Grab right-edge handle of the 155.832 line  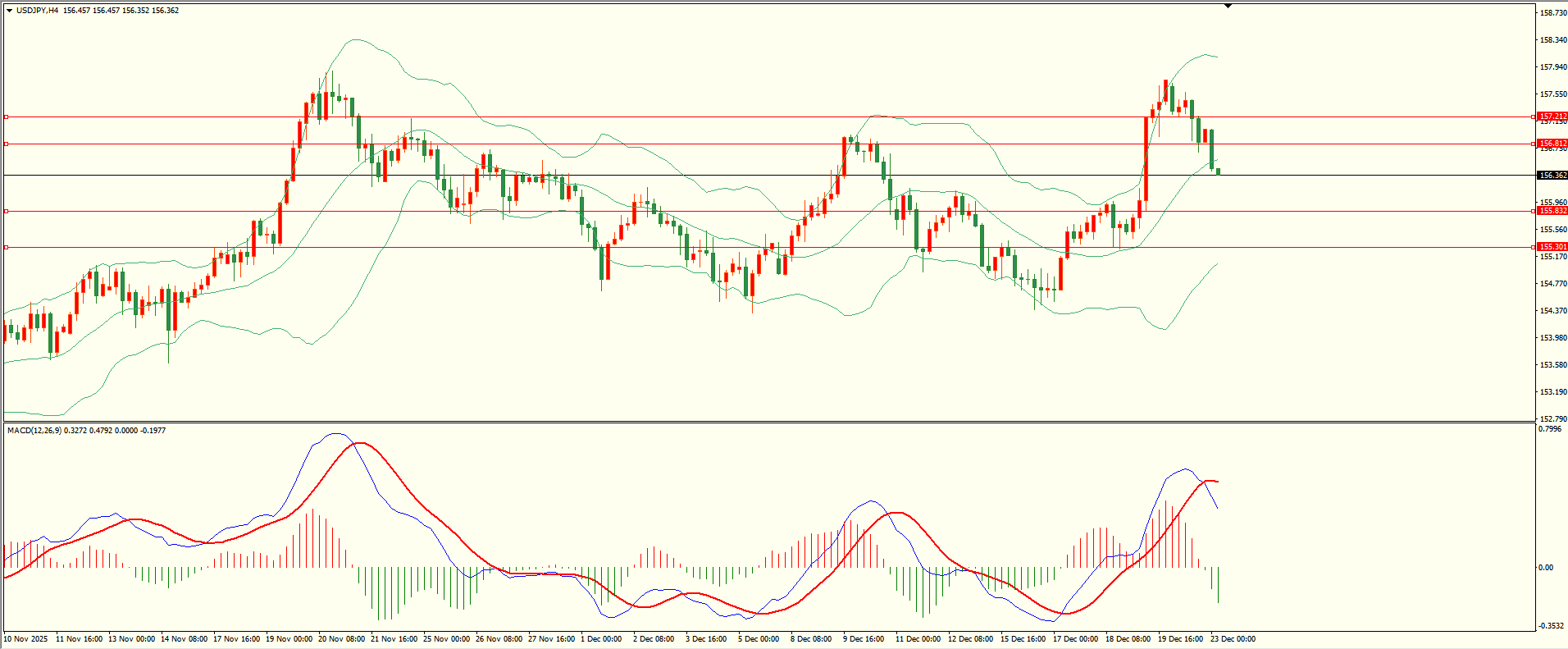1533,211
